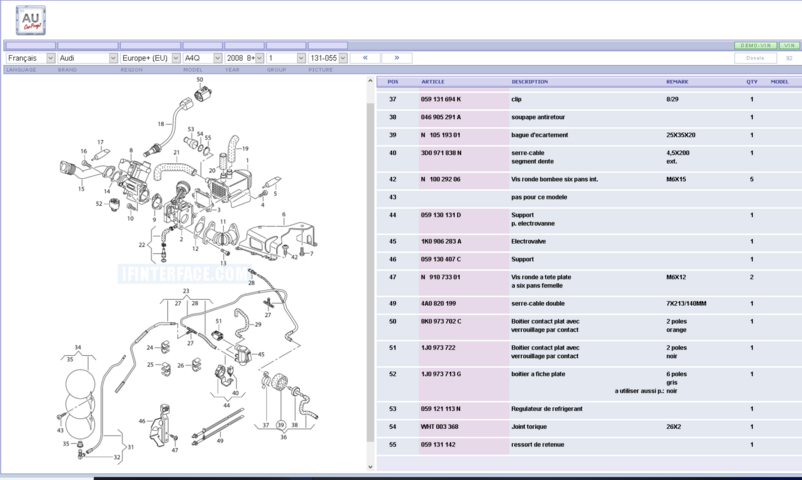This screenshot has height=480, width=802.
Task: Click the diagram scroll up arrow
Action: point(370,81)
